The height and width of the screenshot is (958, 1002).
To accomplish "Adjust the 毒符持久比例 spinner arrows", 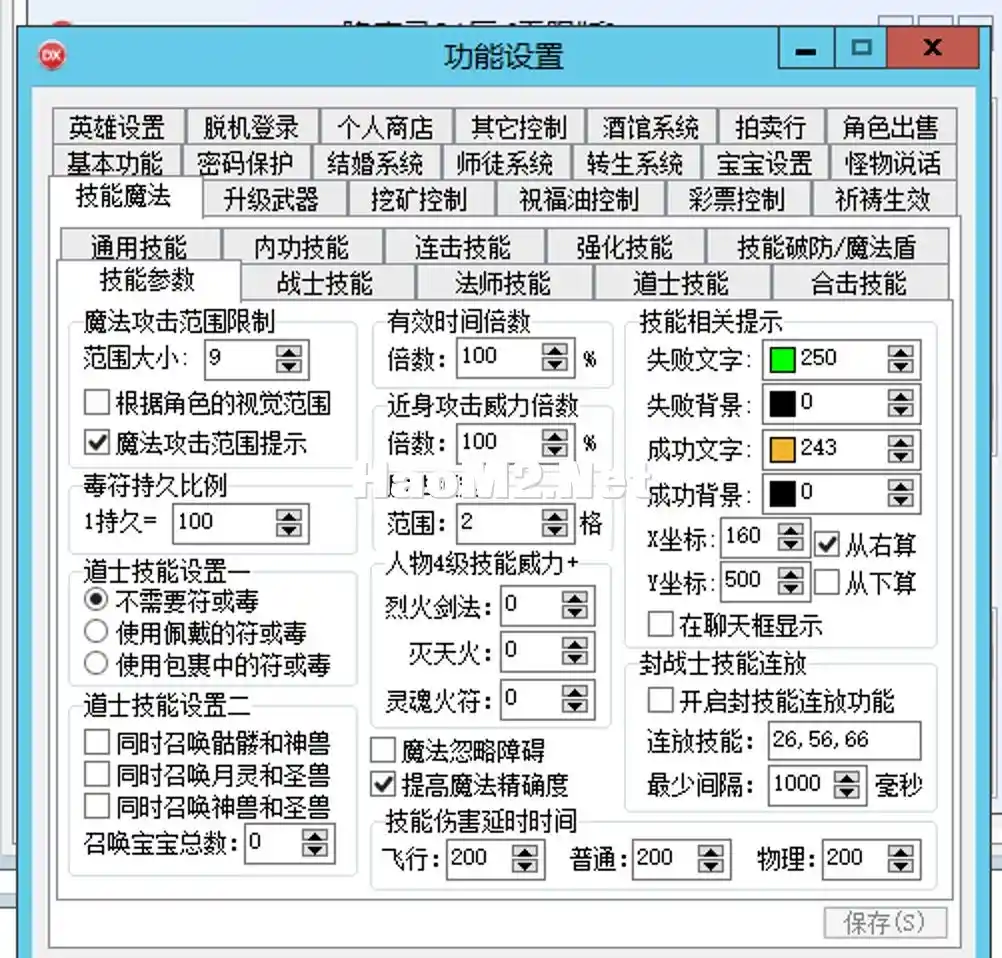I will 288,523.
